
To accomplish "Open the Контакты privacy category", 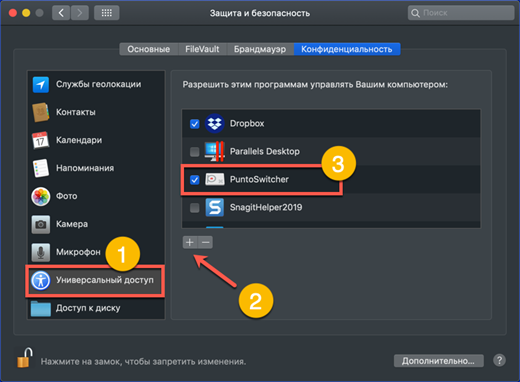I will click(x=96, y=112).
